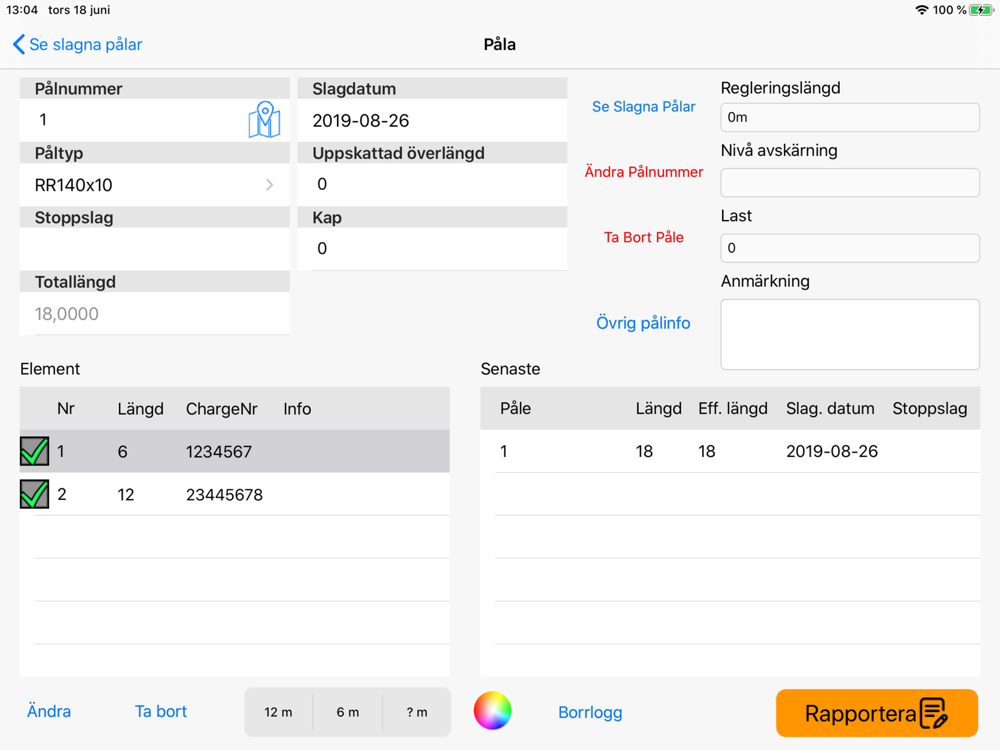The image size is (1000, 750).
Task: Toggle checkbox for element row 1
Action: [x=34, y=451]
